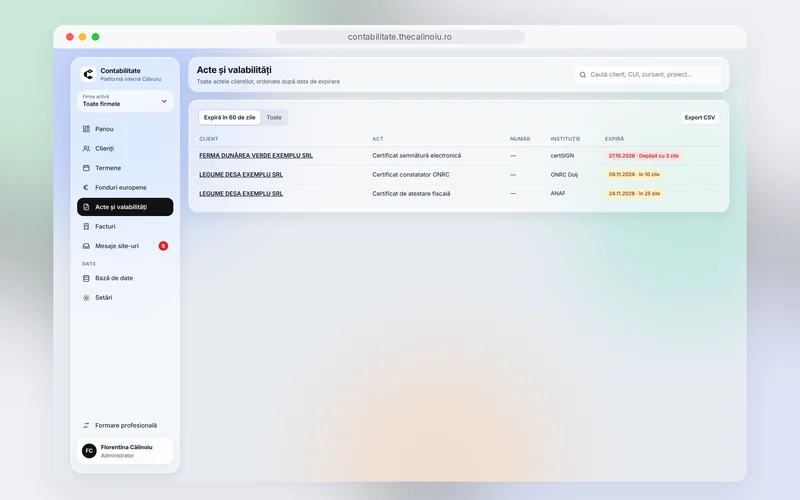The height and width of the screenshot is (500, 800).
Task: Open Mesaje site-uri label
Action: pyautogui.click(x=117, y=246)
